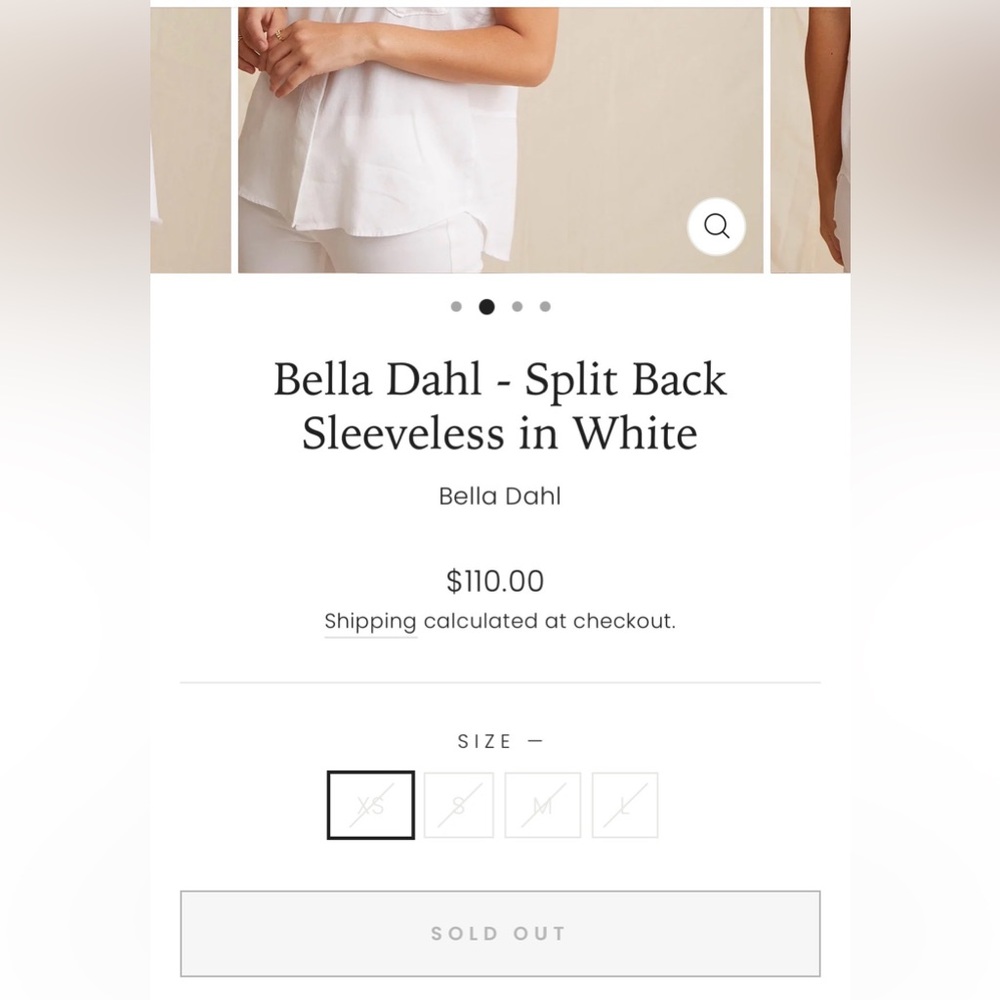This screenshot has height=1000, width=1000.
Task: Jump to the third product image dot
Action: (516, 307)
